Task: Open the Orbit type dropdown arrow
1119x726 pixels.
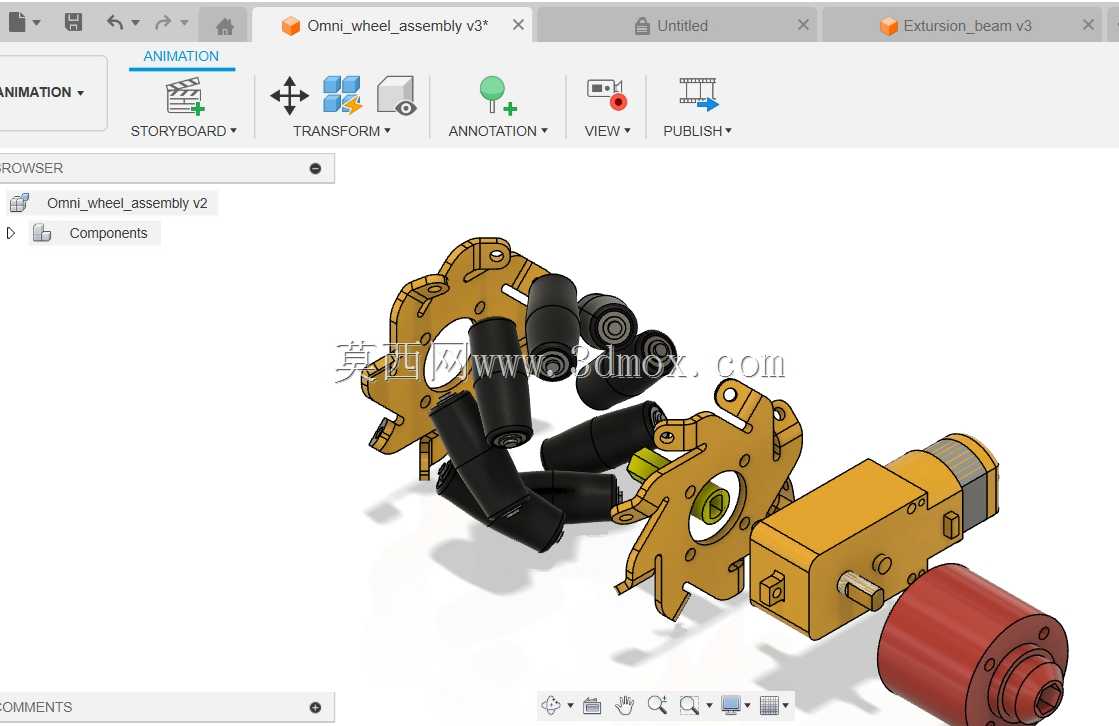Action: coord(570,706)
